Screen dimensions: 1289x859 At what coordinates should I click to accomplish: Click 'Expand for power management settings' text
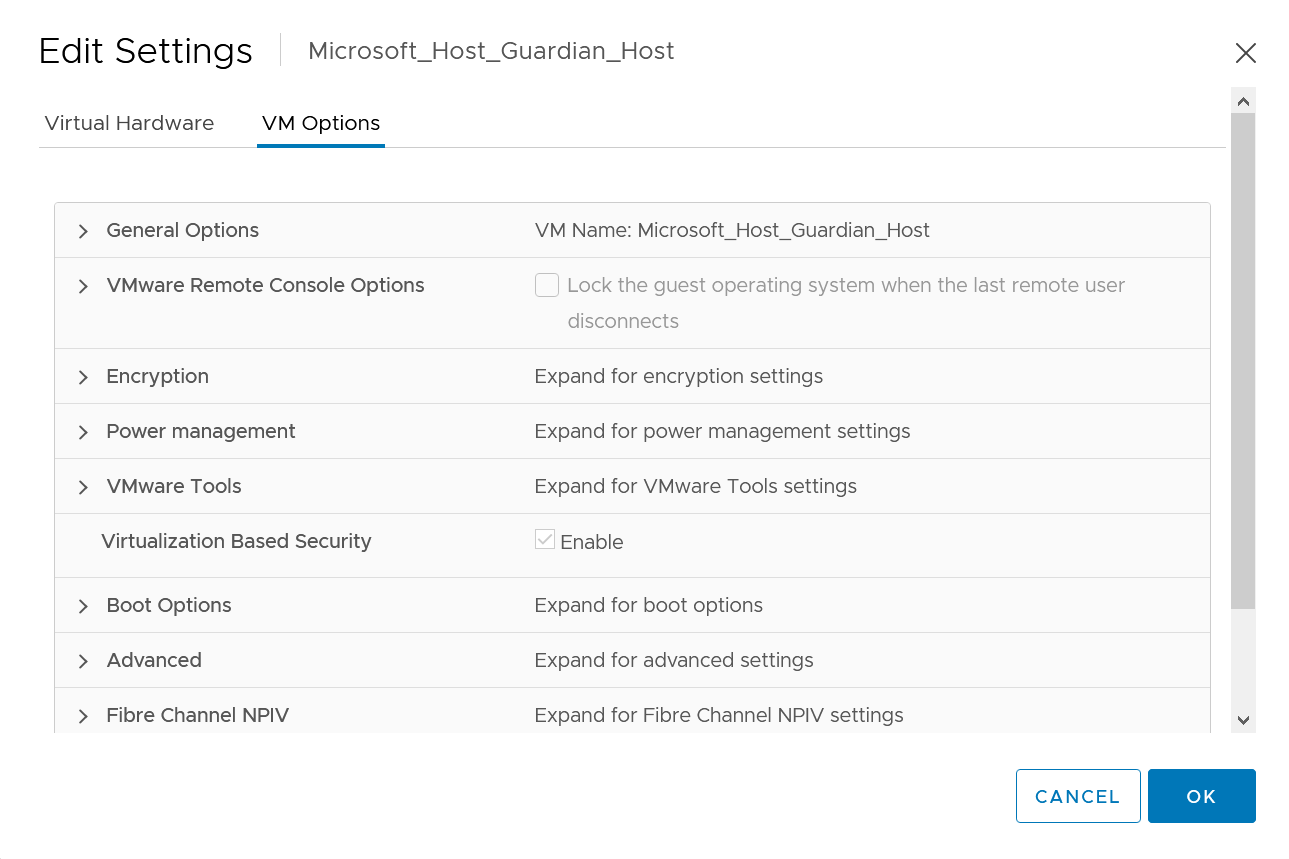tap(722, 431)
